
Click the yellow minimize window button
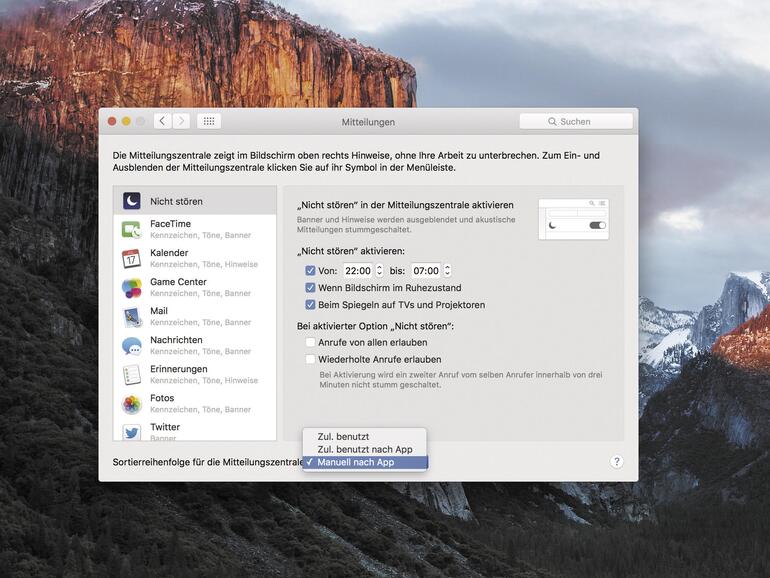pos(126,121)
